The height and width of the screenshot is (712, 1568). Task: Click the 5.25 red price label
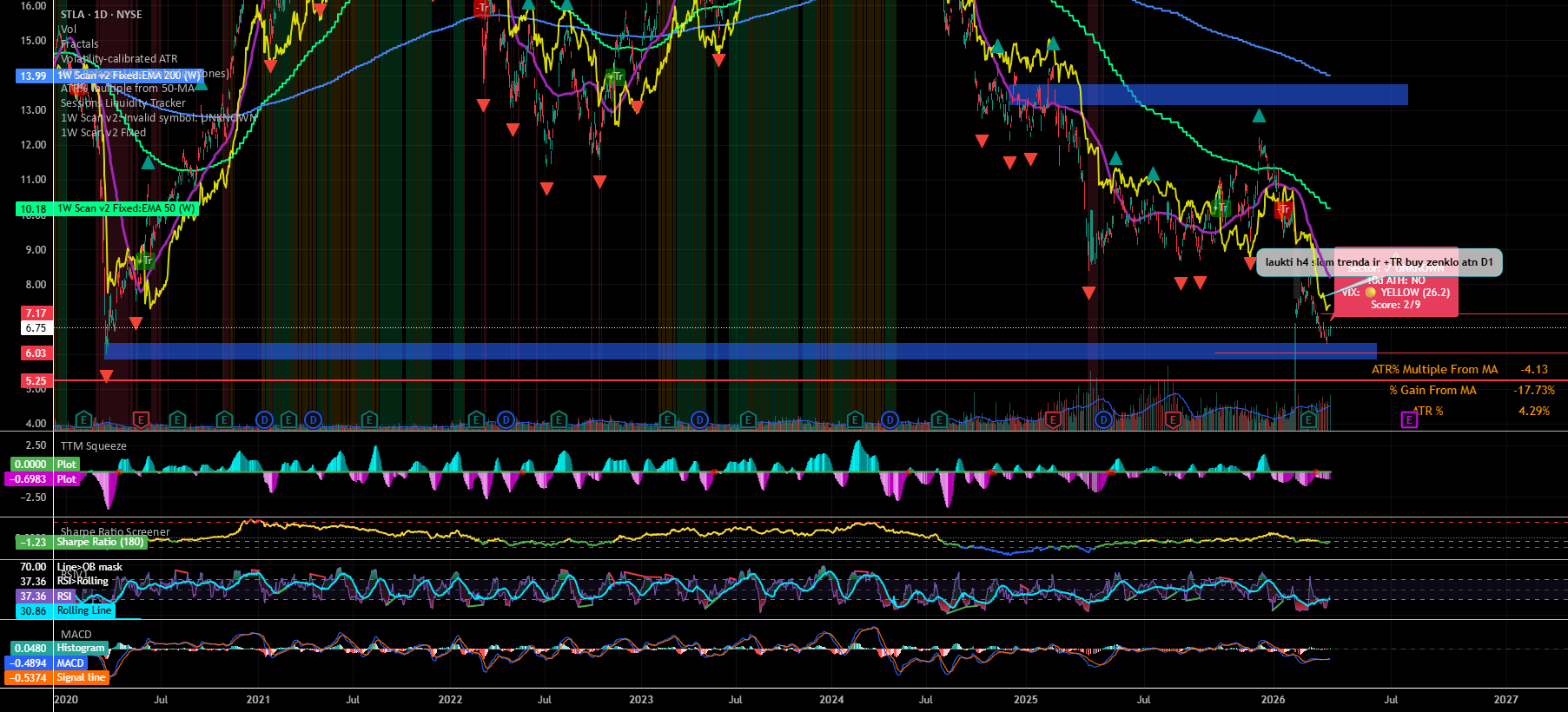[x=36, y=380]
